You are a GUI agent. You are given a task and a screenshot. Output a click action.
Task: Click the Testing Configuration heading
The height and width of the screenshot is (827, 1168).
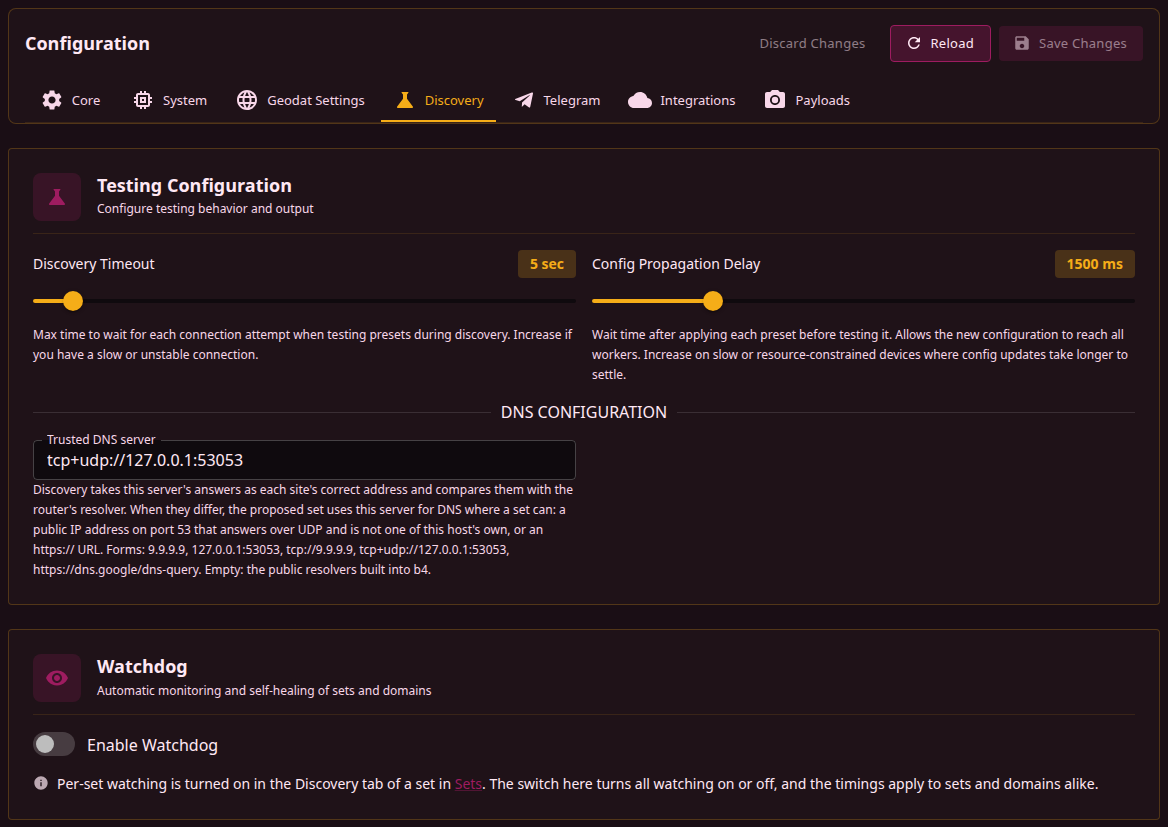point(194,185)
